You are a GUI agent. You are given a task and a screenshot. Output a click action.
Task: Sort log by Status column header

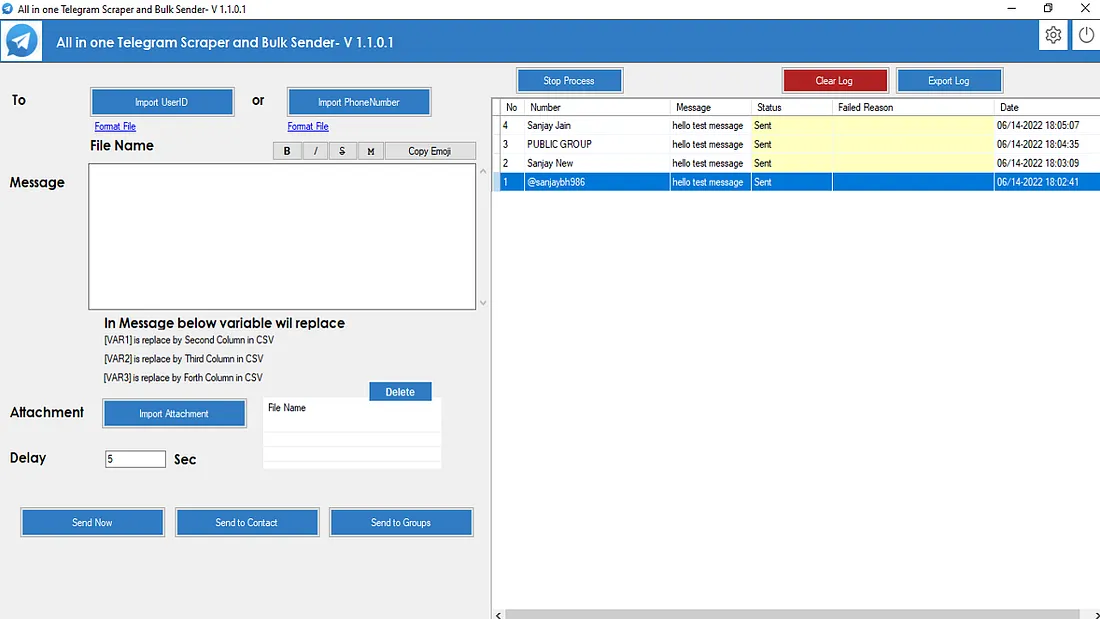click(792, 107)
